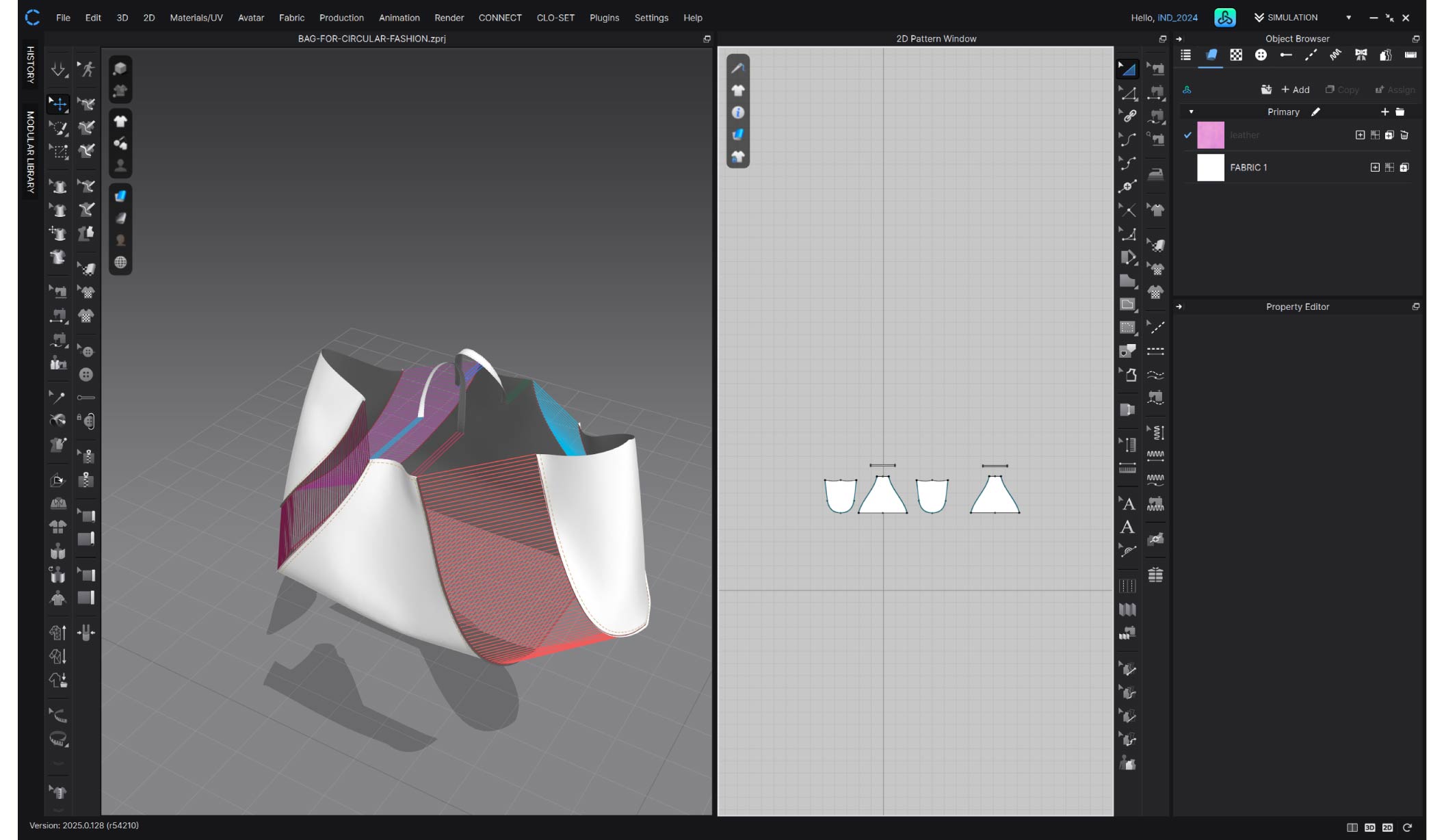Screen dimensions: 1444x840
Task: Toggle the 3D-only window layout
Action: pos(1369,828)
